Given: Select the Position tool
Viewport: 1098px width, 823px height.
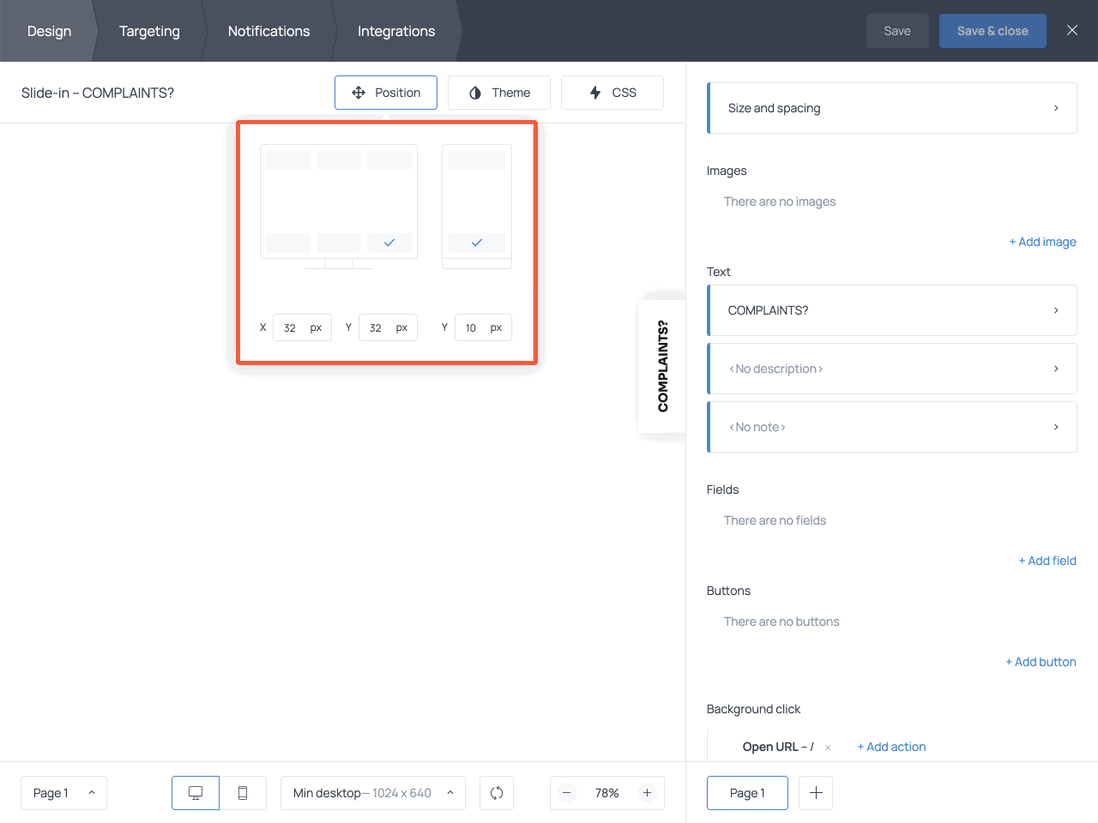Looking at the screenshot, I should click(385, 92).
